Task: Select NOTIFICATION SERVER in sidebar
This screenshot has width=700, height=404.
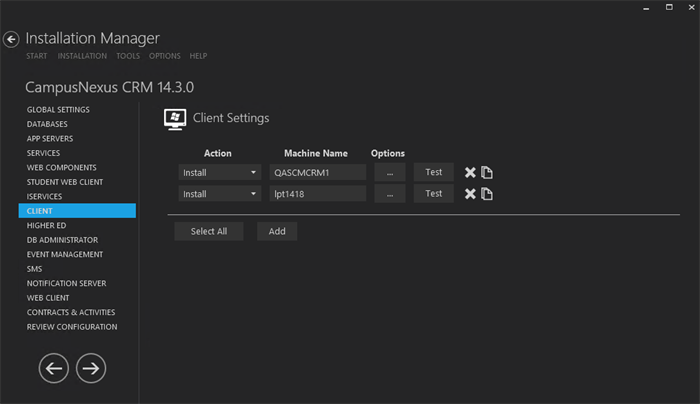Action: click(x=67, y=283)
